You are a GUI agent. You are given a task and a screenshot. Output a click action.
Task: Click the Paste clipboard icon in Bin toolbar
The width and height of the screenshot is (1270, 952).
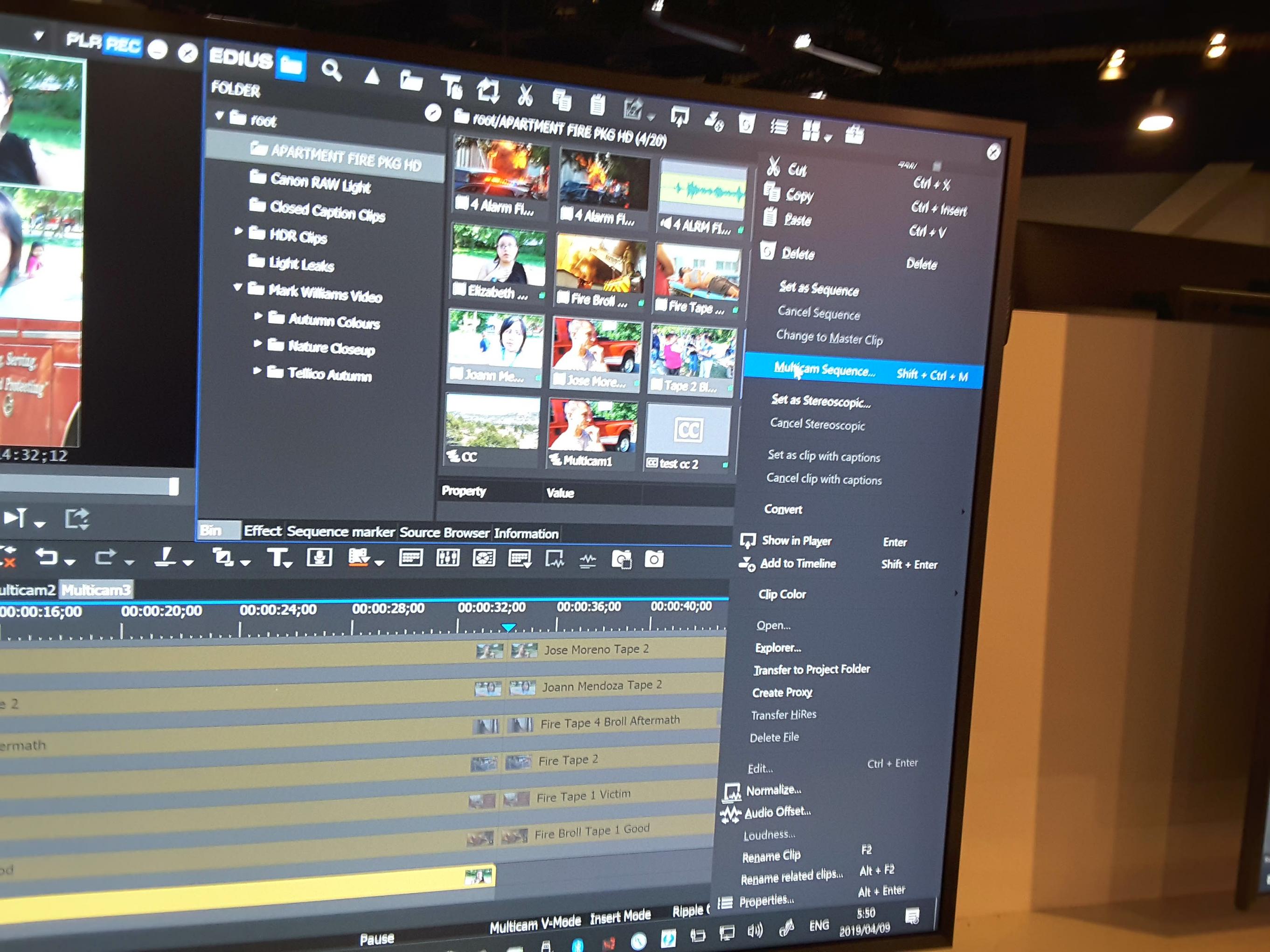pos(597,104)
